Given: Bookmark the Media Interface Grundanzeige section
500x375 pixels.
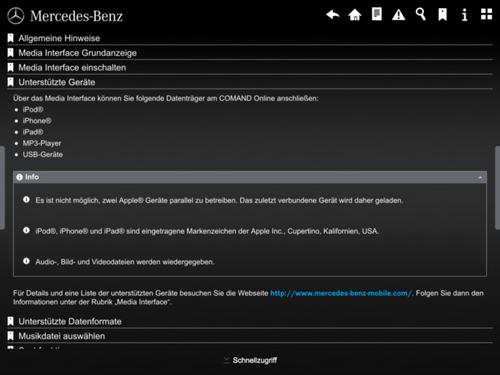Looking at the screenshot, I should pos(11,53).
